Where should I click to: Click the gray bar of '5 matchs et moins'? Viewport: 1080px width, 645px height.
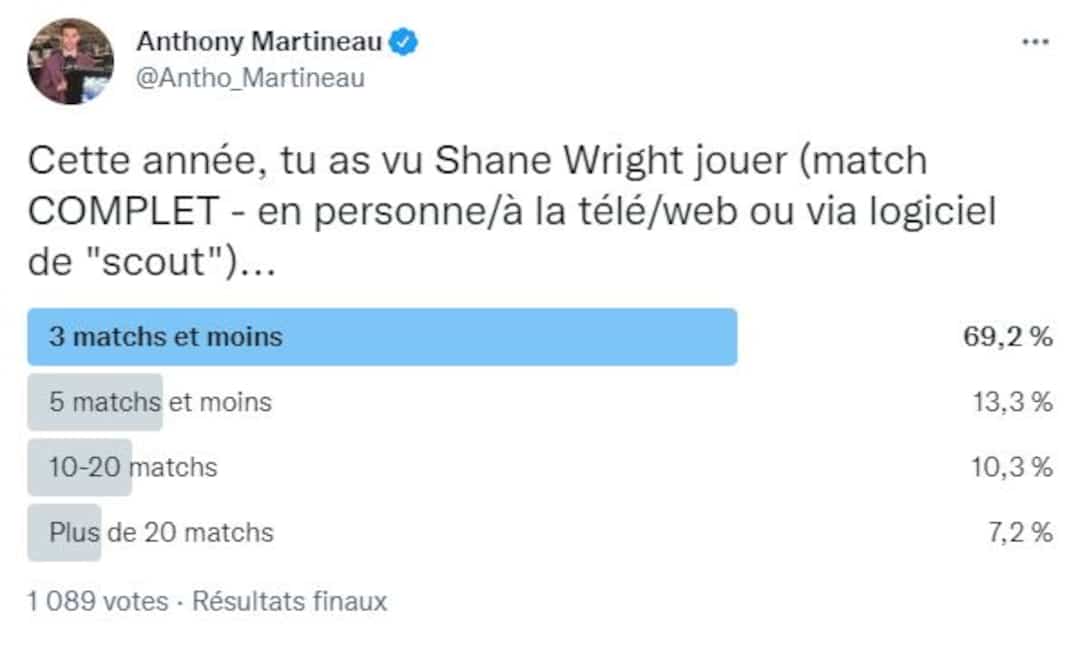click(95, 402)
